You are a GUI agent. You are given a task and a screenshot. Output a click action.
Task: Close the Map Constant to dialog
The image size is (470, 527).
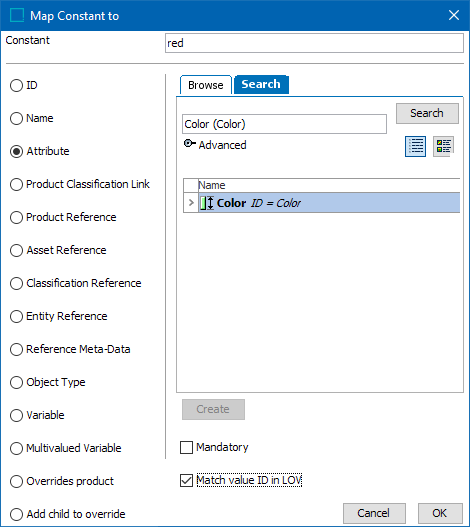click(454, 15)
